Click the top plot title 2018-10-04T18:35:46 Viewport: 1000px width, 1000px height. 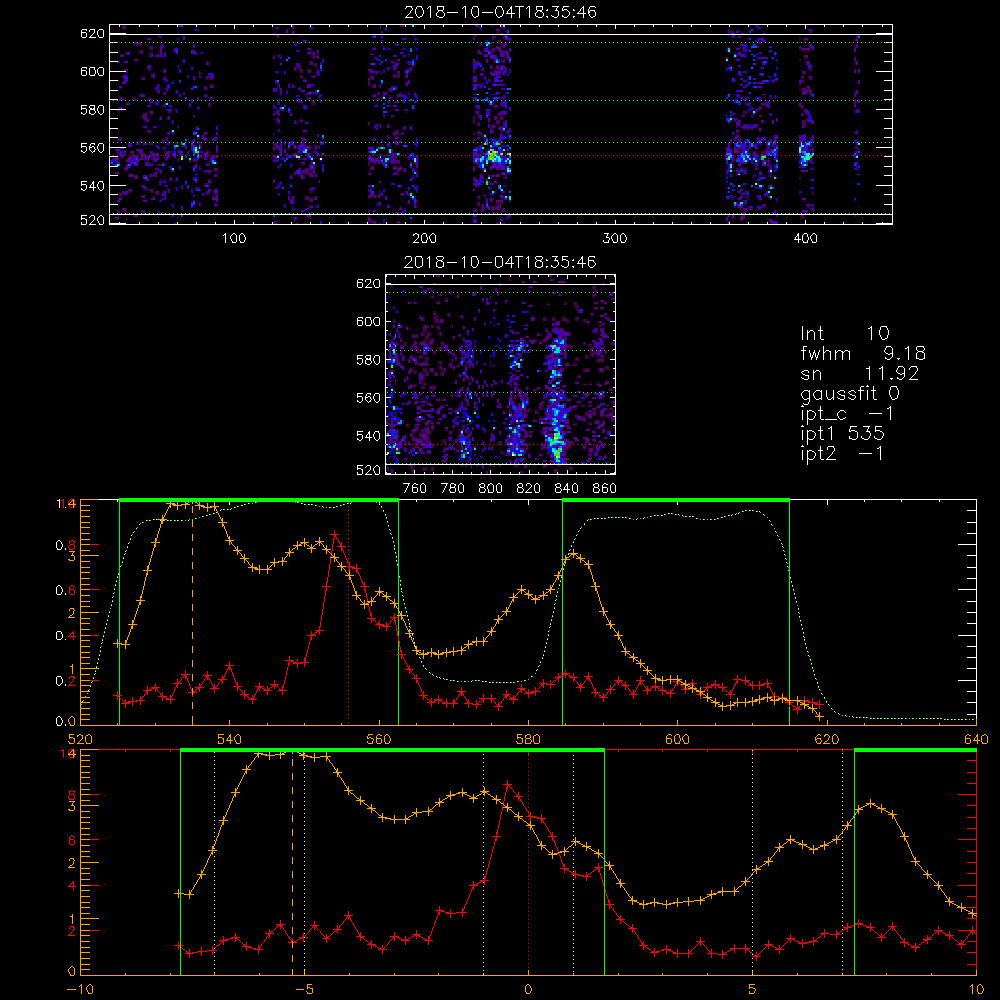(501, 12)
